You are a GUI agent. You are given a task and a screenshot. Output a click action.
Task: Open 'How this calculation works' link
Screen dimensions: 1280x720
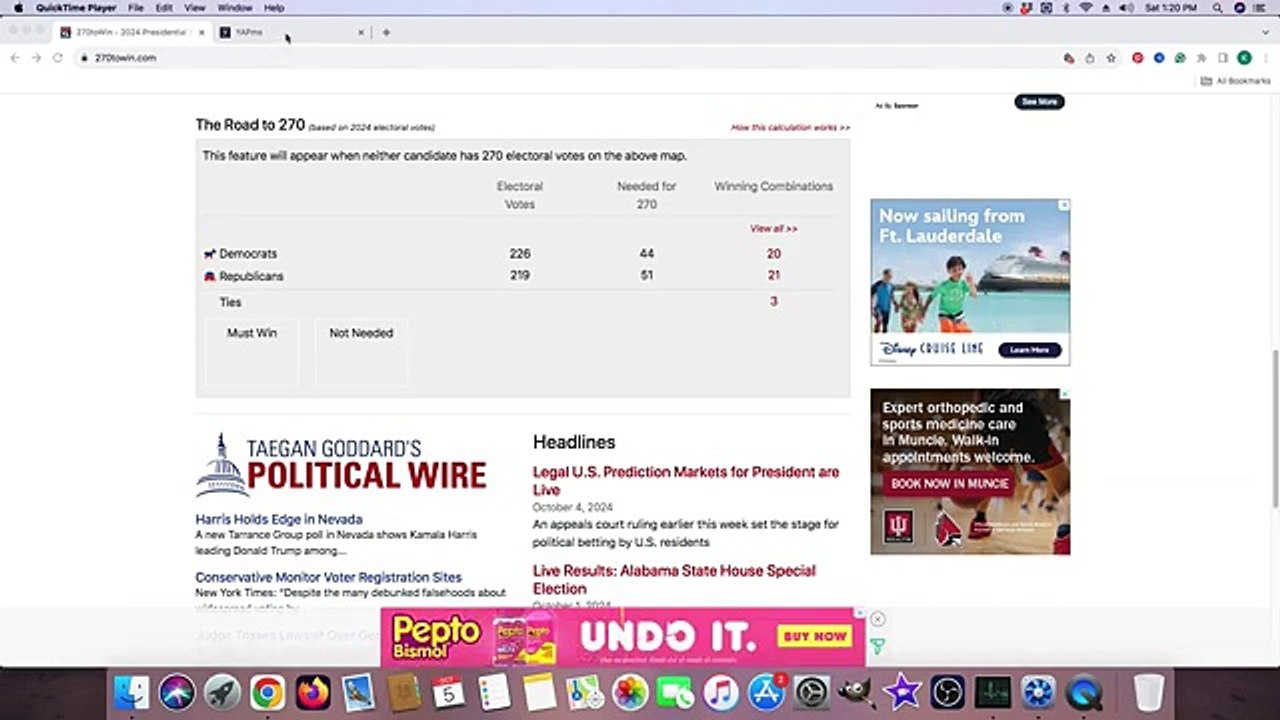790,128
